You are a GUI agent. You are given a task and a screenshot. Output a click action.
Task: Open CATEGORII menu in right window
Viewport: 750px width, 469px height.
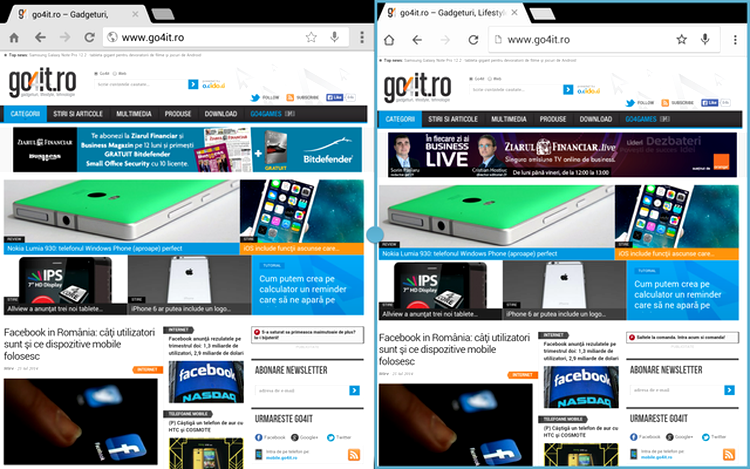click(400, 119)
